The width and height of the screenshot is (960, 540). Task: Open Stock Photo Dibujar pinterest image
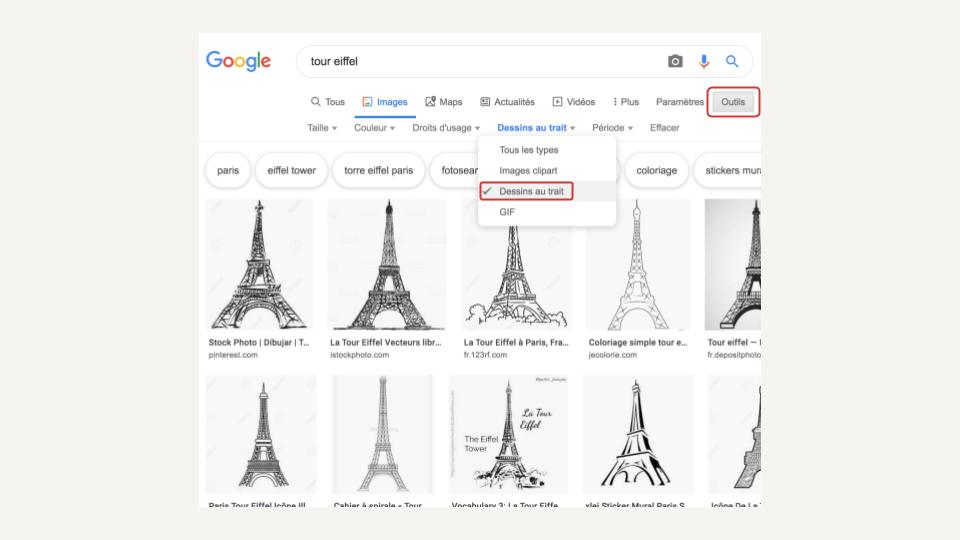click(x=260, y=264)
